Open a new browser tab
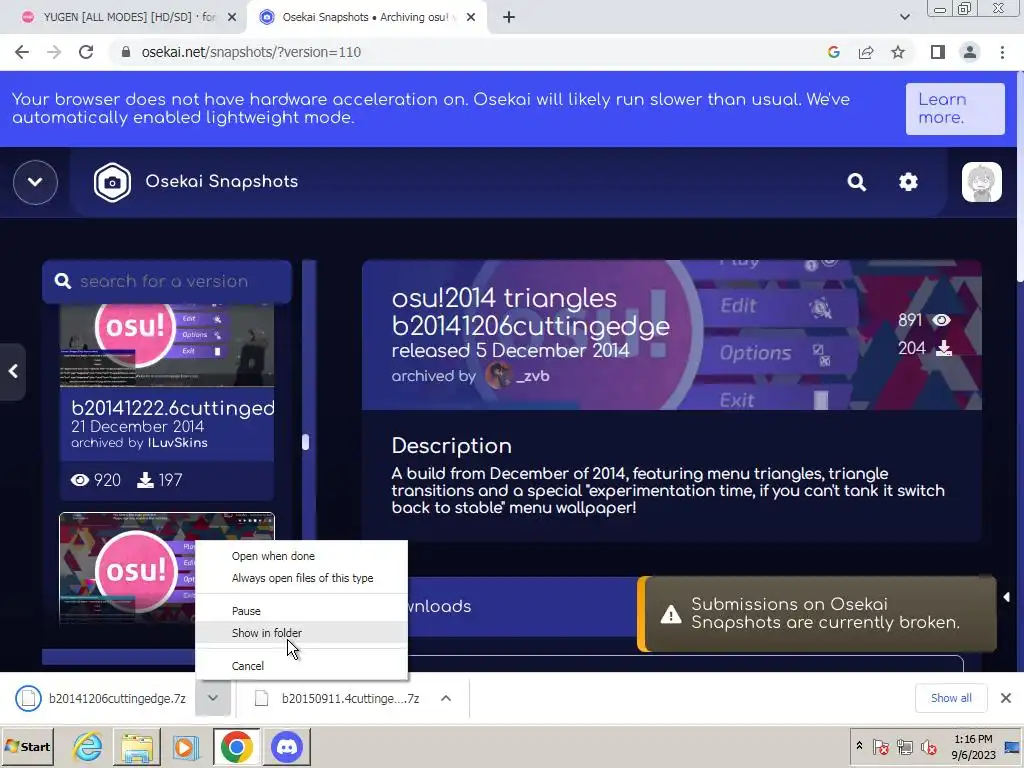Image resolution: width=1024 pixels, height=768 pixels. pyautogui.click(x=509, y=18)
